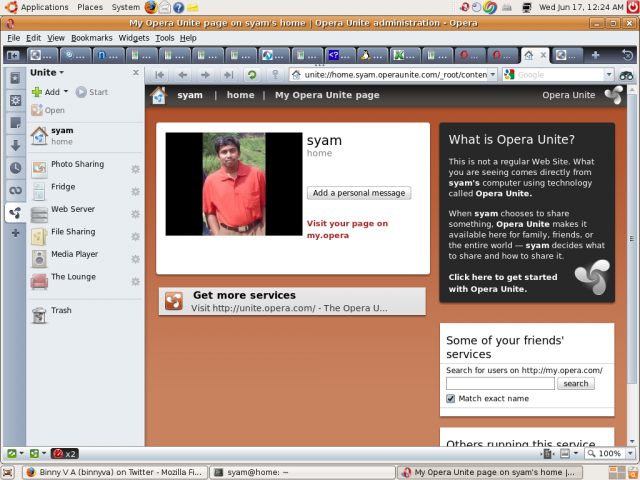Close the Unite side panel
This screenshot has width=640, height=480.
click(136, 73)
